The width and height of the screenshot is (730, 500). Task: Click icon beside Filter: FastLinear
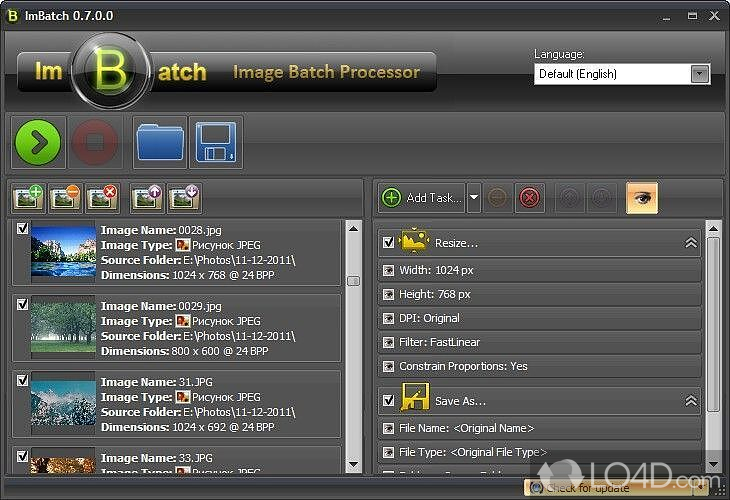click(x=388, y=342)
